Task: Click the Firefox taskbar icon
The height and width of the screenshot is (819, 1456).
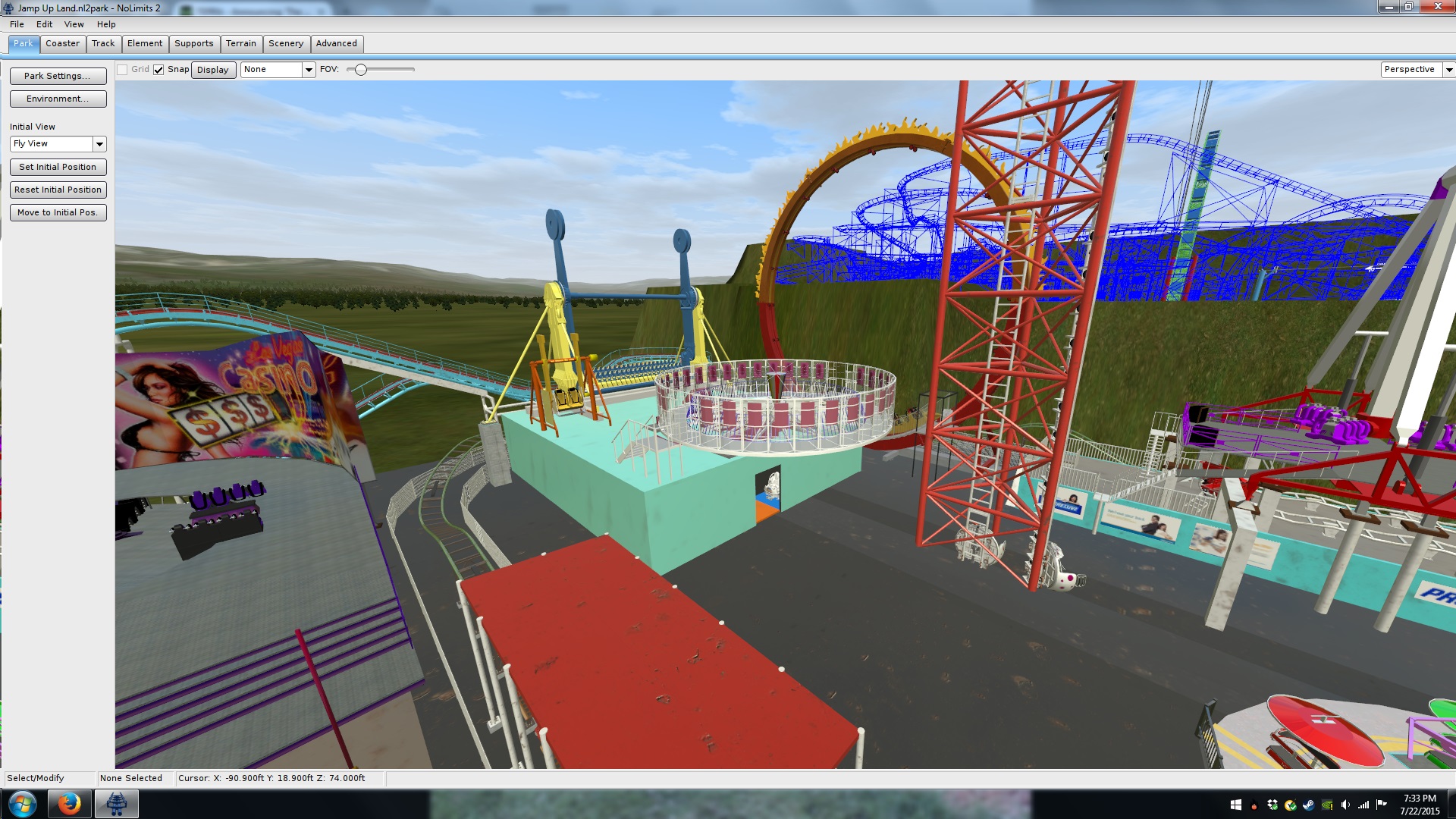Action: [69, 804]
